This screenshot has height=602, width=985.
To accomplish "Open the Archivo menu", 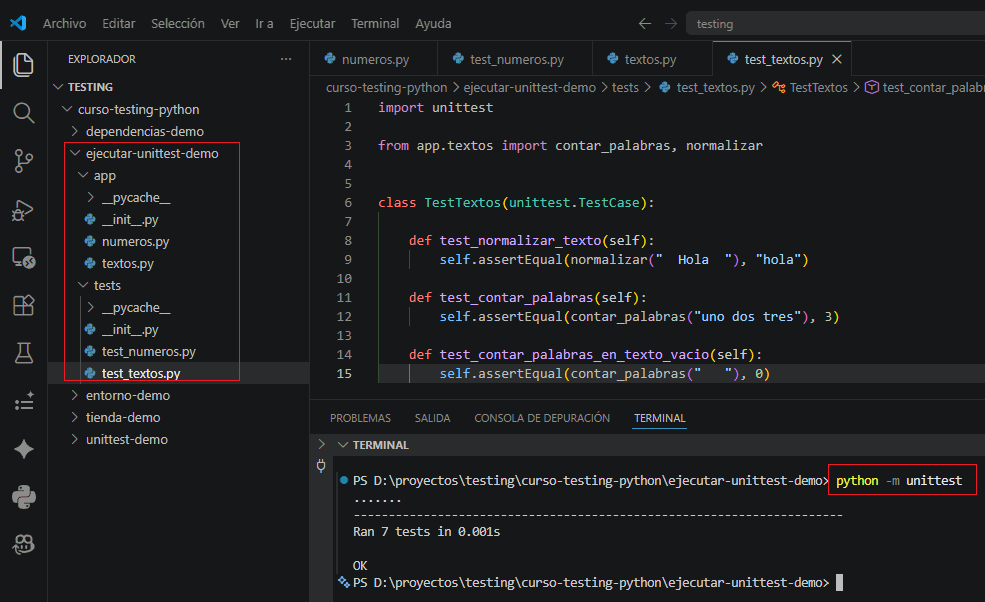I will pos(64,23).
